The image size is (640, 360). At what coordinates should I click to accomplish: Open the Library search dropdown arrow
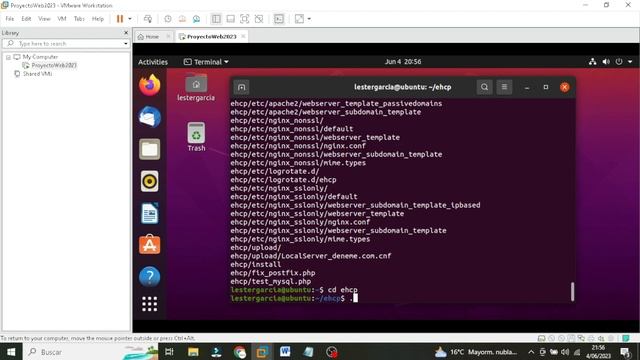coord(126,43)
